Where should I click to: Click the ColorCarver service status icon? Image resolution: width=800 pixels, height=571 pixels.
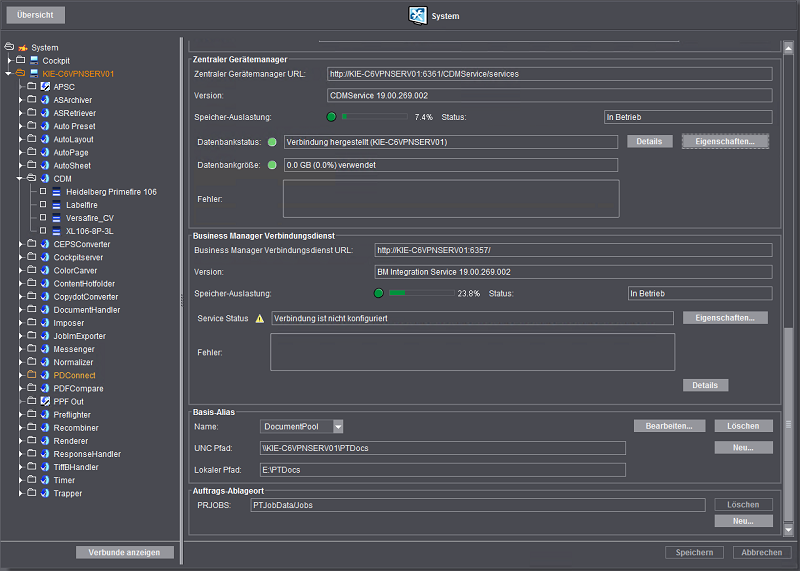(45, 270)
